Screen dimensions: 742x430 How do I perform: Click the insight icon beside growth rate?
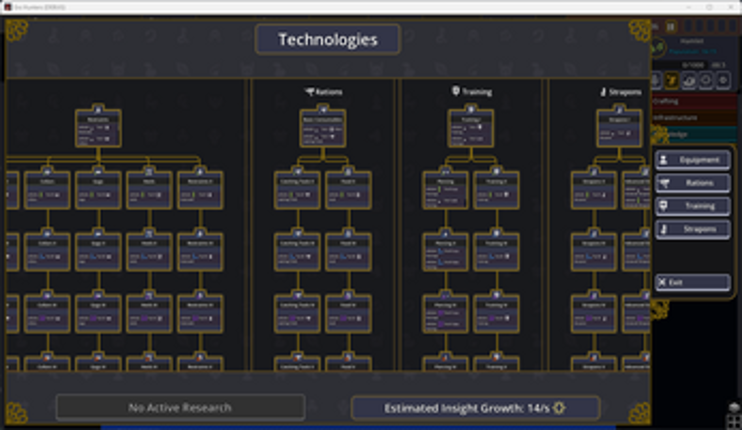[560, 408]
